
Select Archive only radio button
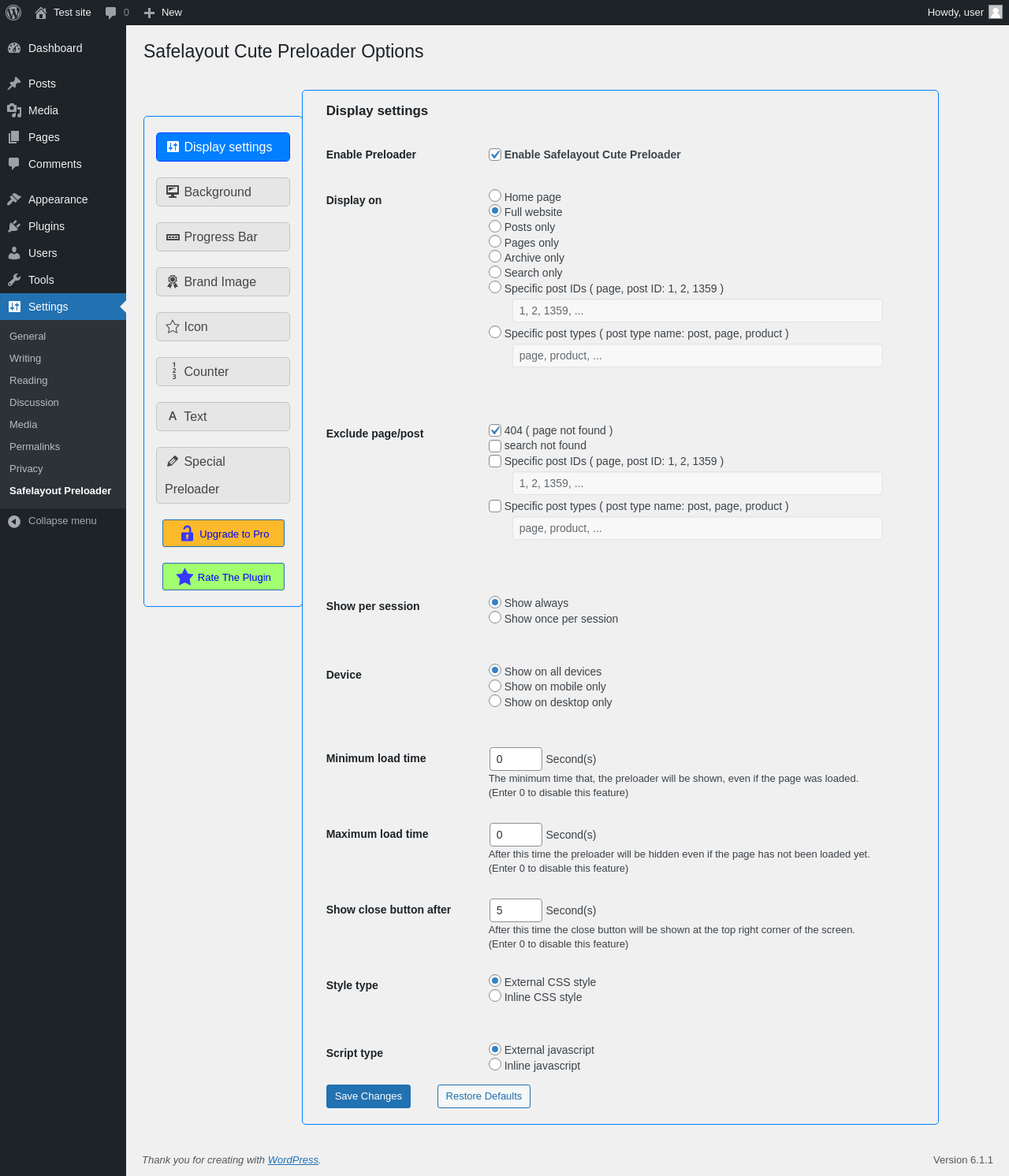495,256
